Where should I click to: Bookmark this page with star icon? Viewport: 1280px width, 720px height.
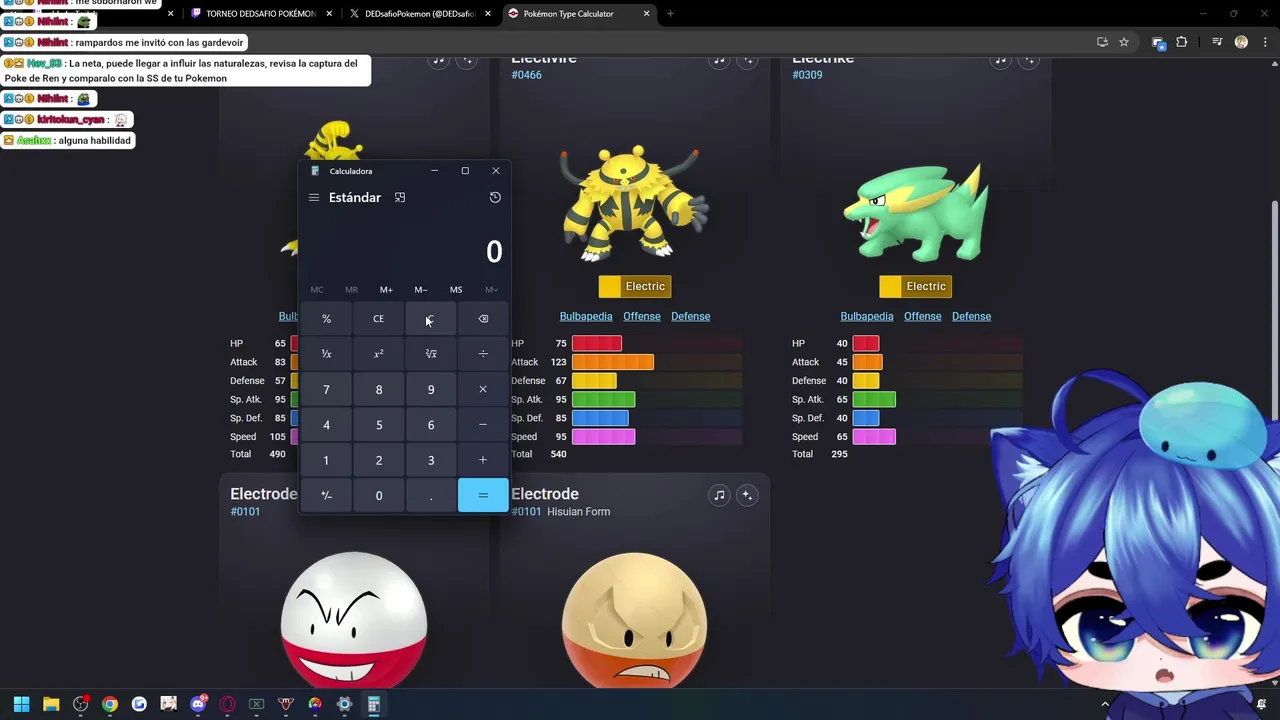tap(1124, 42)
